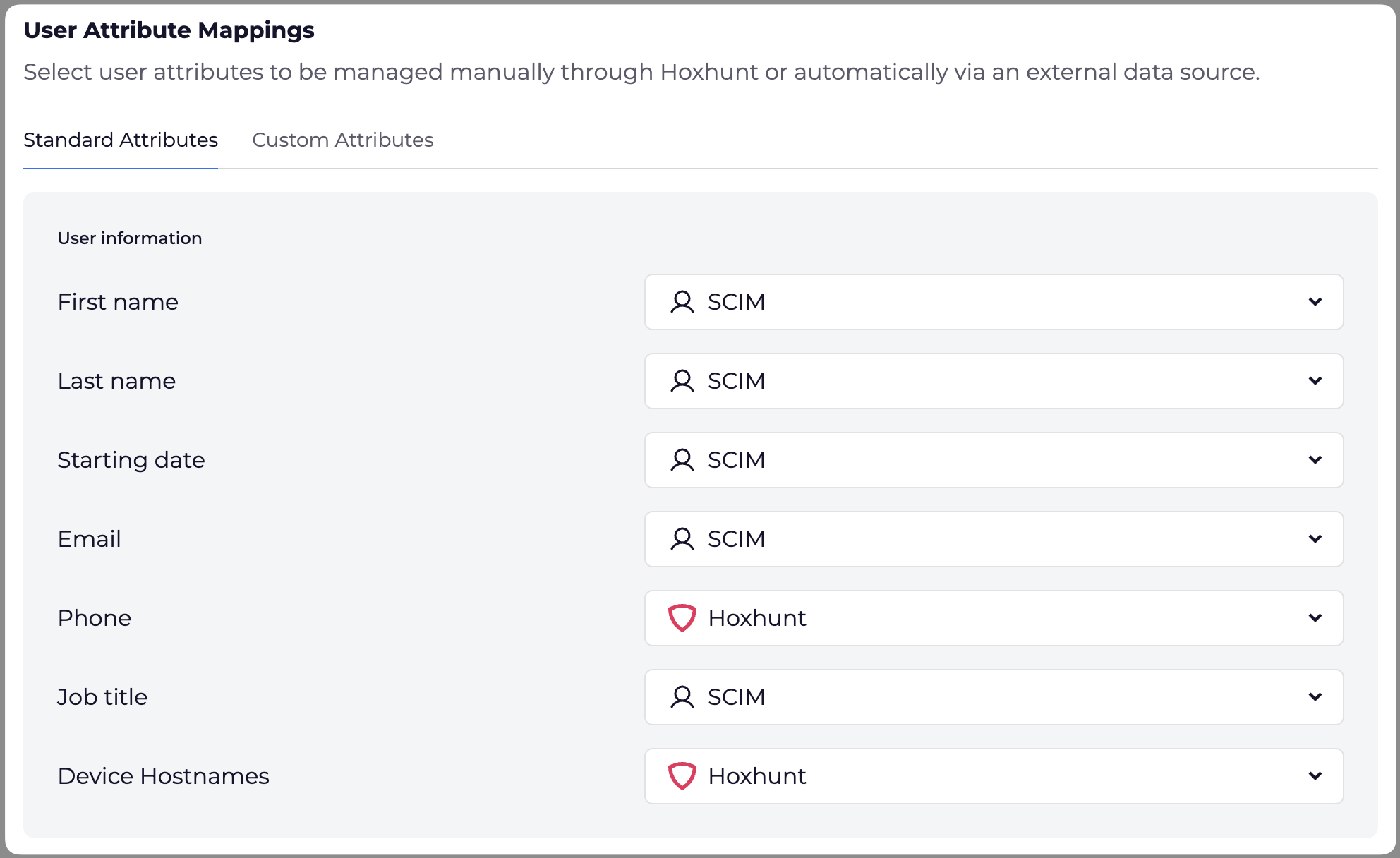1400x858 pixels.
Task: Expand the Starting date dropdown chevron
Action: [1315, 460]
